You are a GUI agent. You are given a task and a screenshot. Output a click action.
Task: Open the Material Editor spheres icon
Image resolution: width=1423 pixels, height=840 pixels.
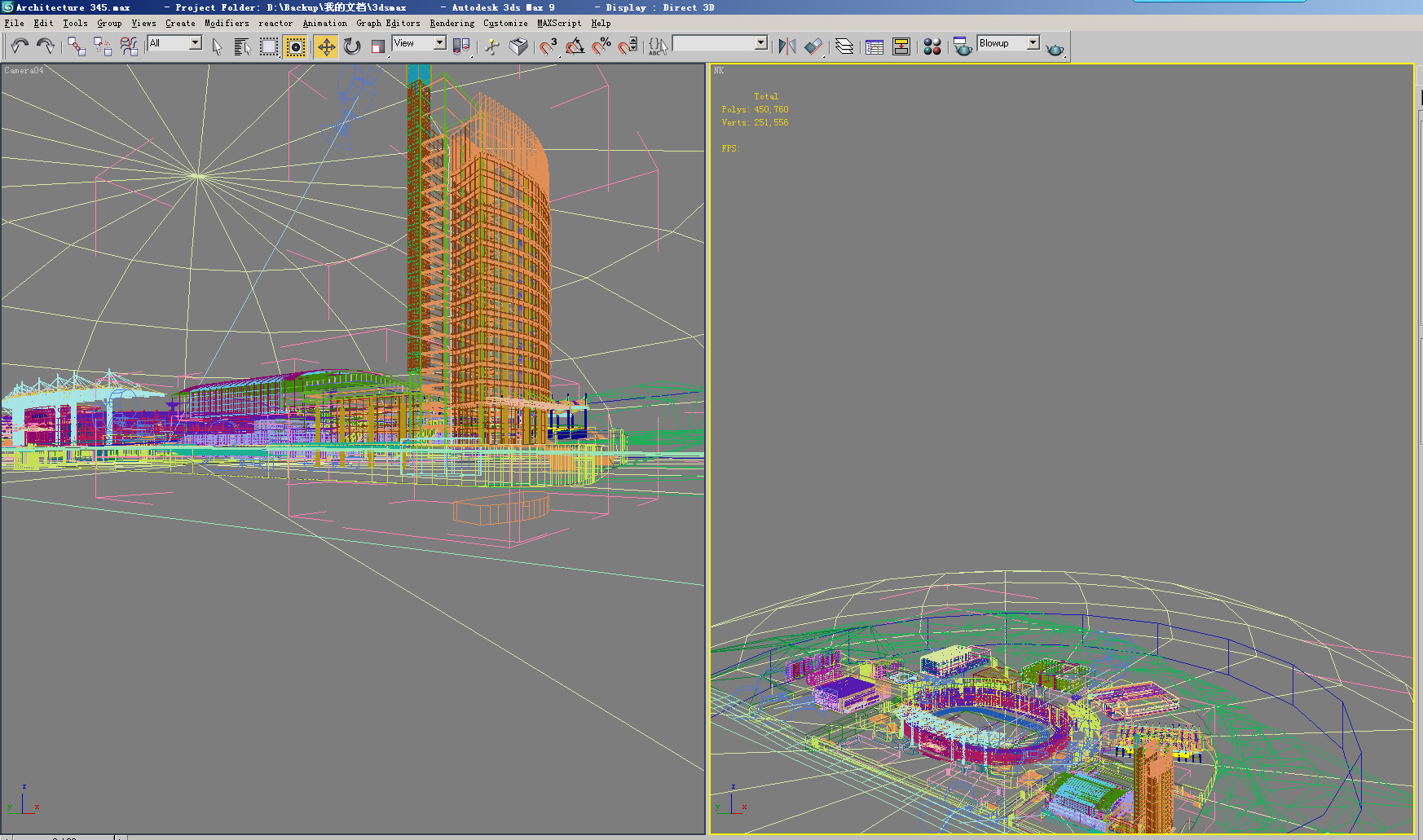click(x=932, y=46)
